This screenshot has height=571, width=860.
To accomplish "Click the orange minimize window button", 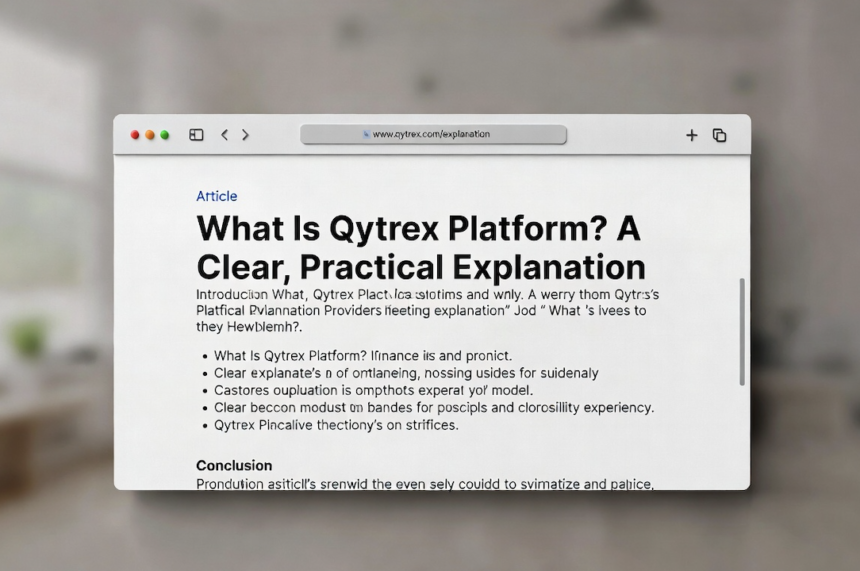I will click(x=150, y=135).
